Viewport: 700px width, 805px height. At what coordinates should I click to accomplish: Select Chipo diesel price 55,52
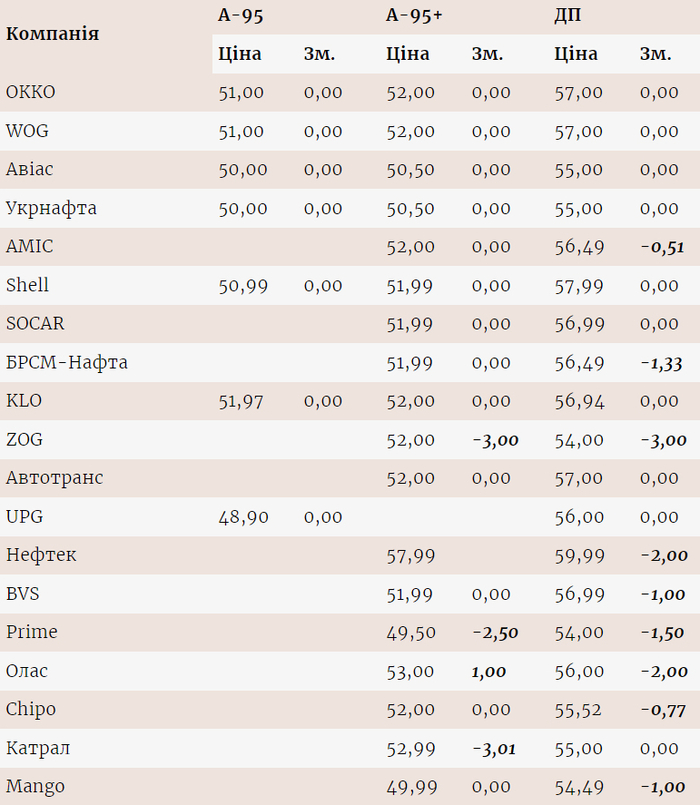[578, 710]
